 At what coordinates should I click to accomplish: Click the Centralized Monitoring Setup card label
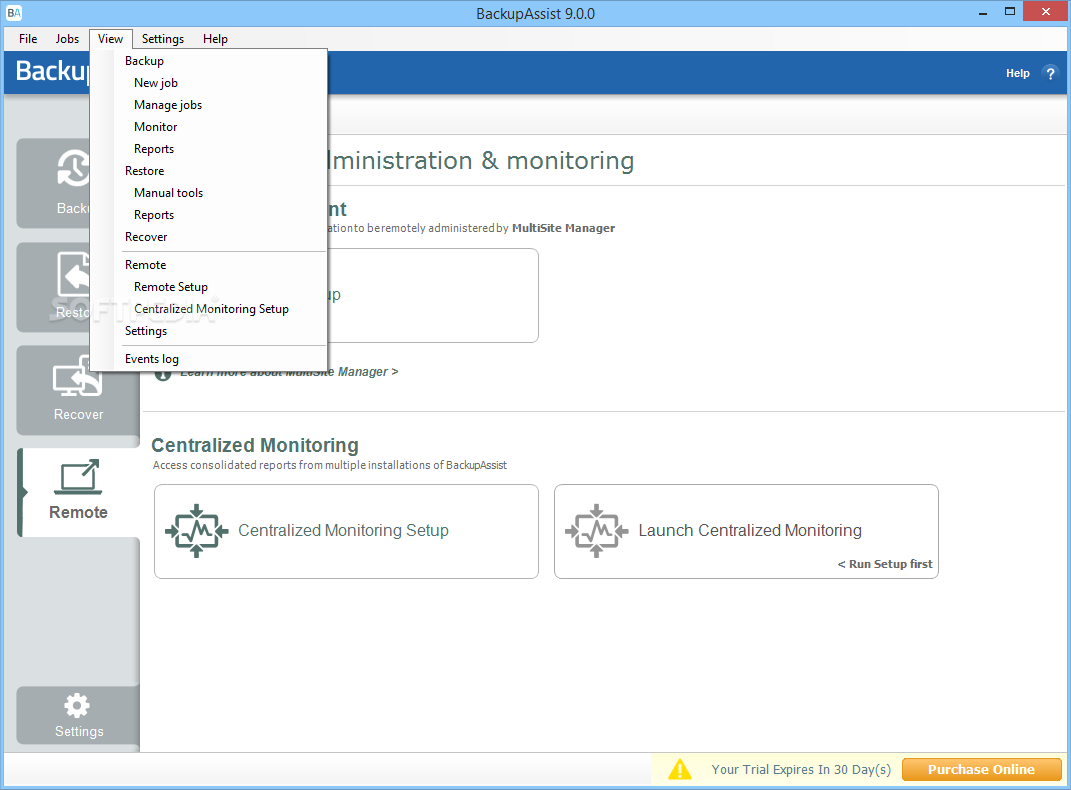pyautogui.click(x=343, y=531)
